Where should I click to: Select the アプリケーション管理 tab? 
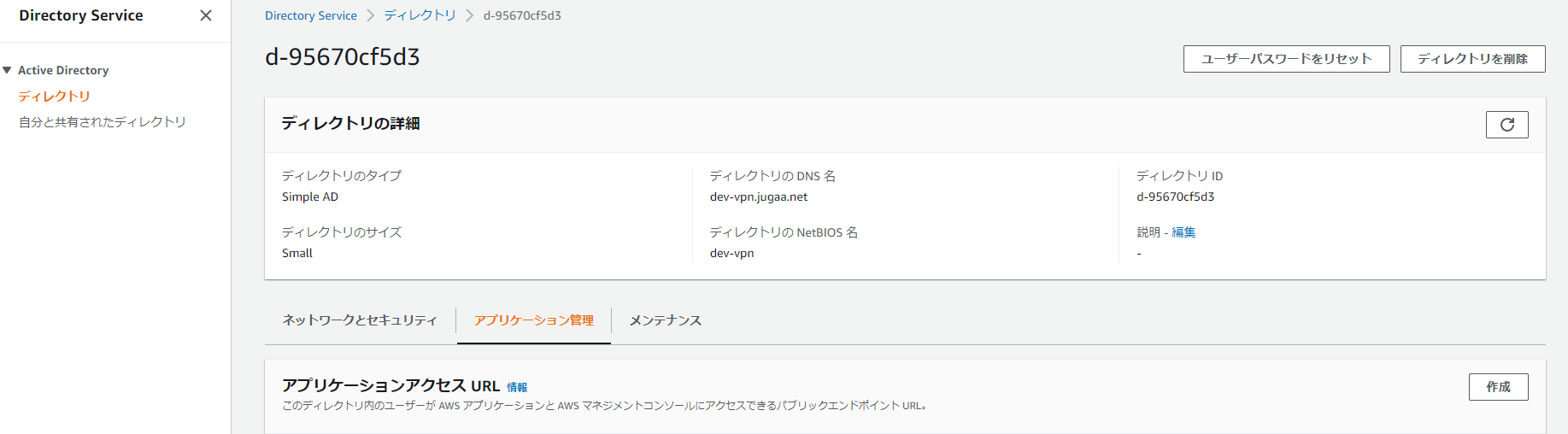(534, 320)
